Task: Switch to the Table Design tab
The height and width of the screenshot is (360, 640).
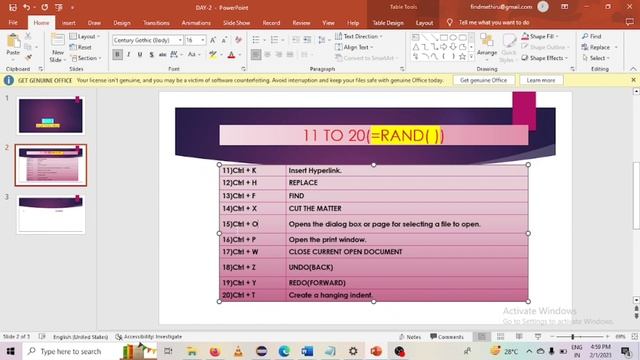Action: [x=388, y=23]
